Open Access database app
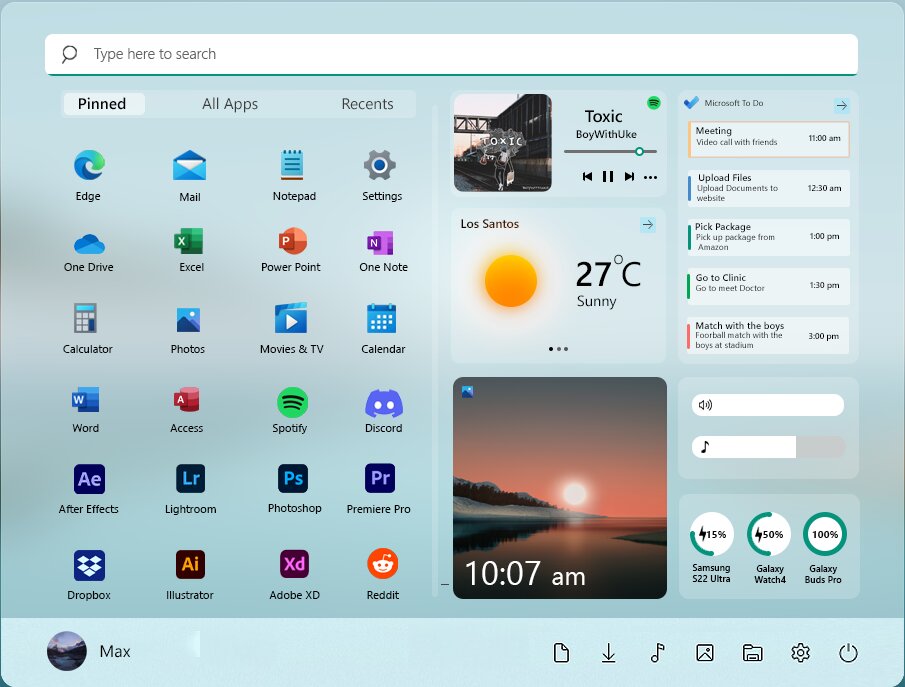The width and height of the screenshot is (905, 687). [186, 399]
